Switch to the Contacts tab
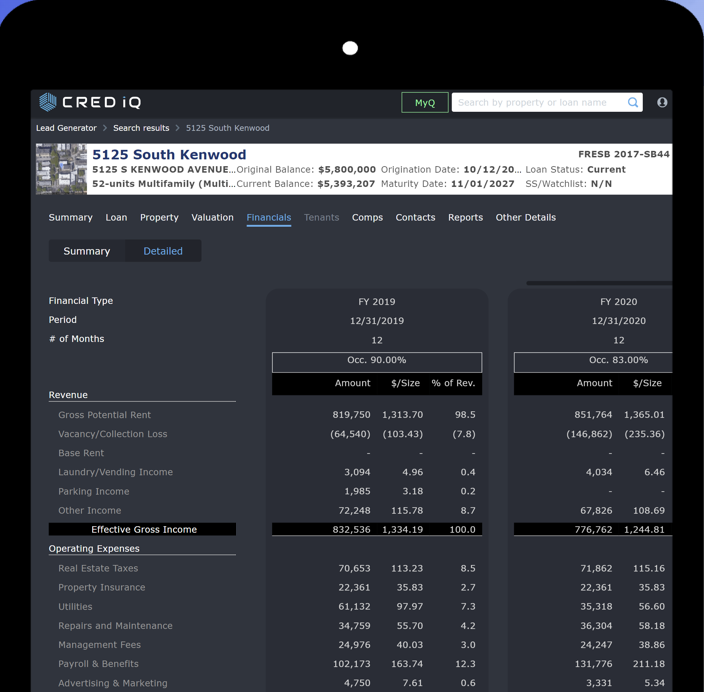The height and width of the screenshot is (692, 704). pos(415,217)
